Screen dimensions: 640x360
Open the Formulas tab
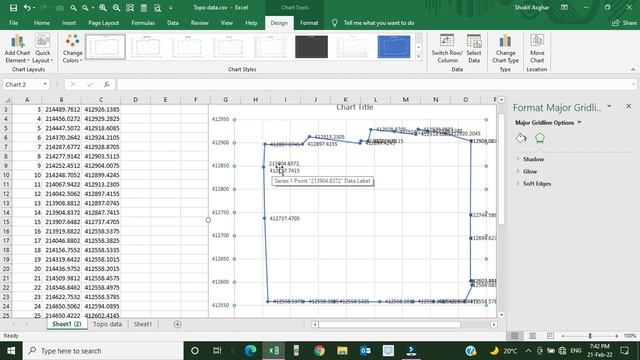click(143, 23)
